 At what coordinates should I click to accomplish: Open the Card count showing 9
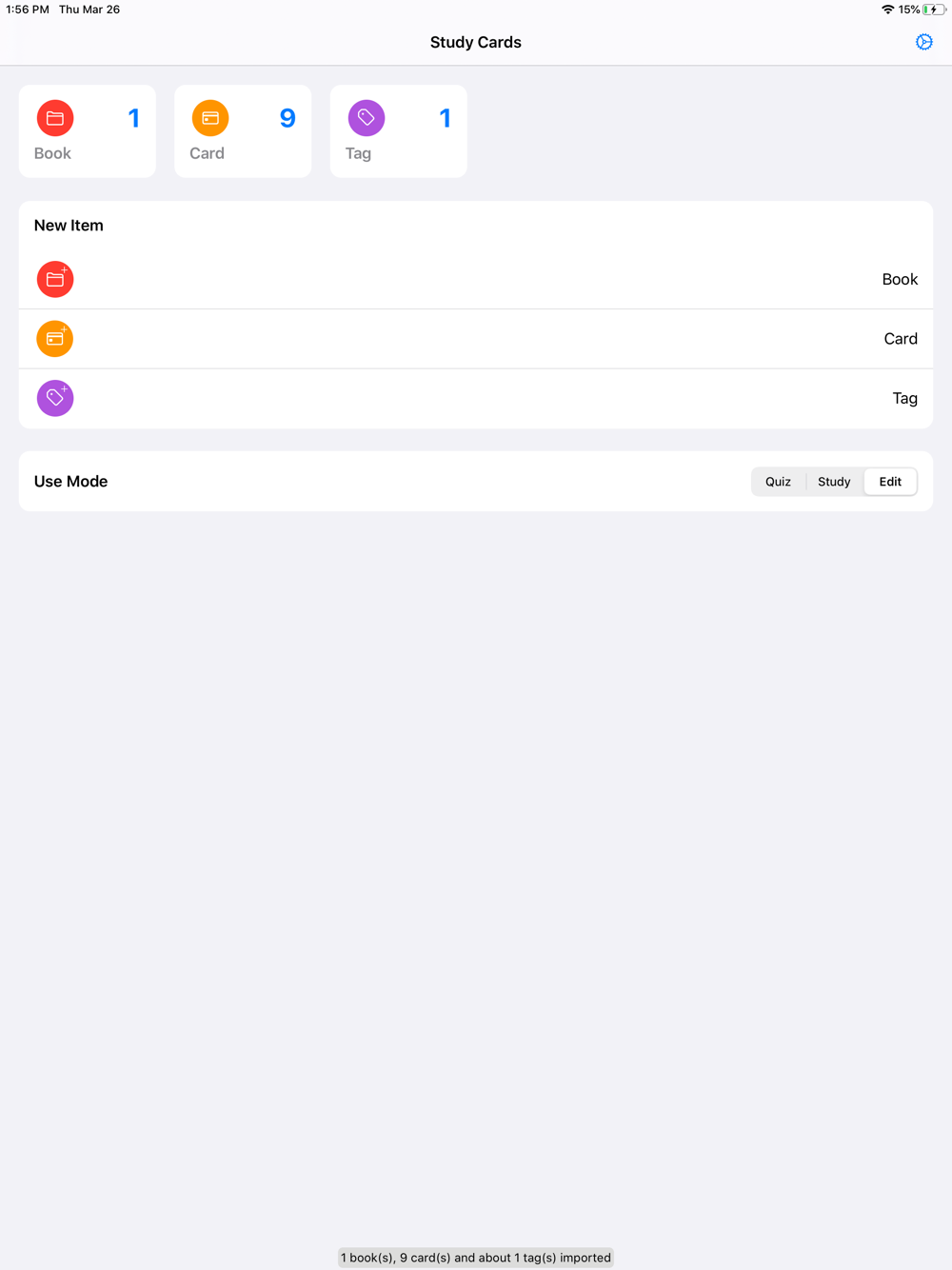(288, 118)
